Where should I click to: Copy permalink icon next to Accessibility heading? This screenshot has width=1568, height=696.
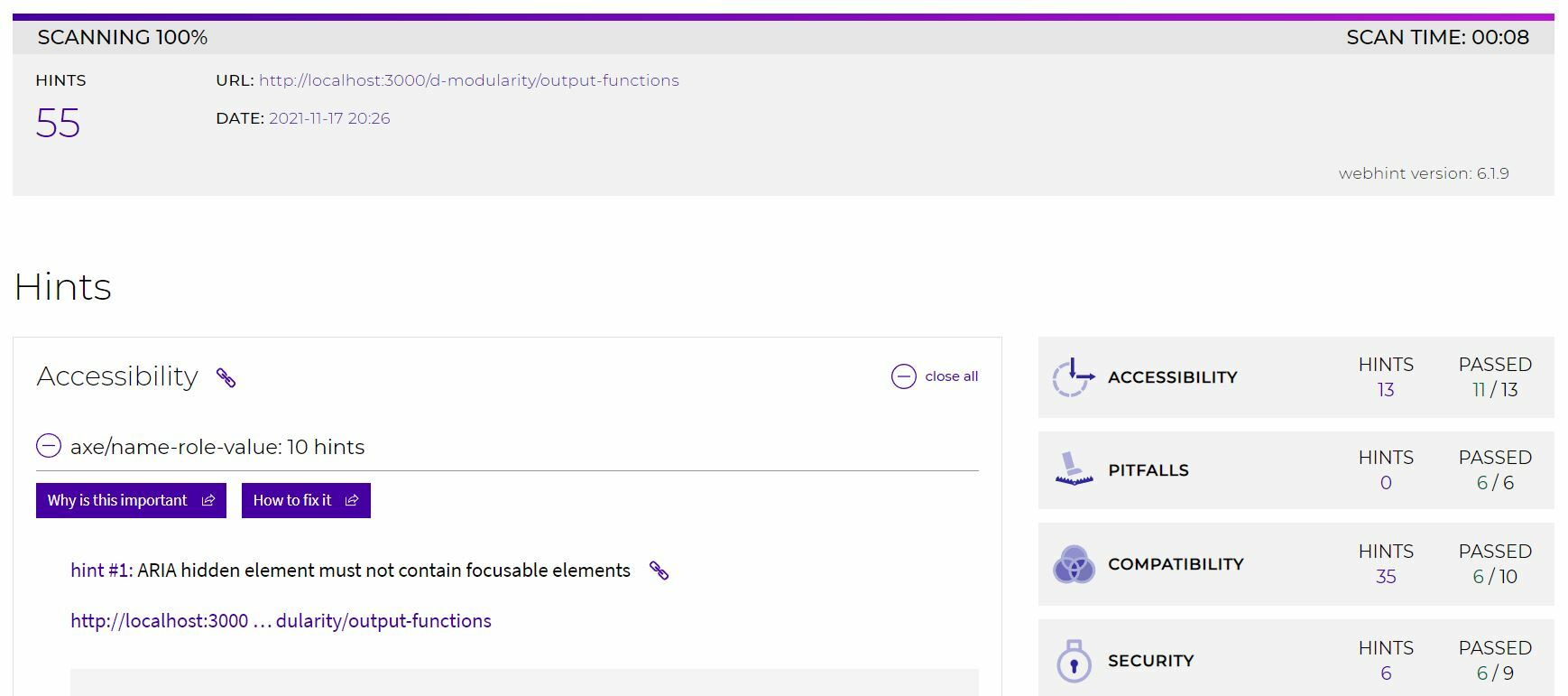[x=226, y=377]
